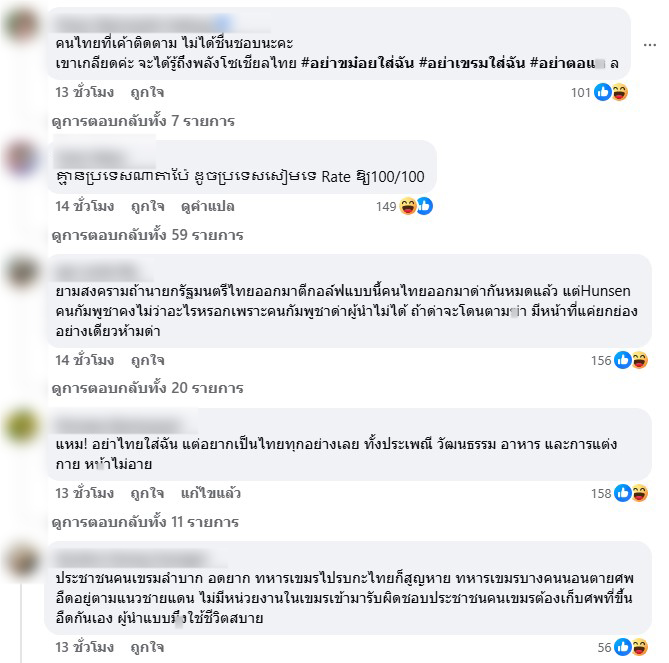Open hashtag #อย่าขม่อยใส่ฉัน
This screenshot has height=663, width=669.
pyautogui.click(x=358, y=64)
